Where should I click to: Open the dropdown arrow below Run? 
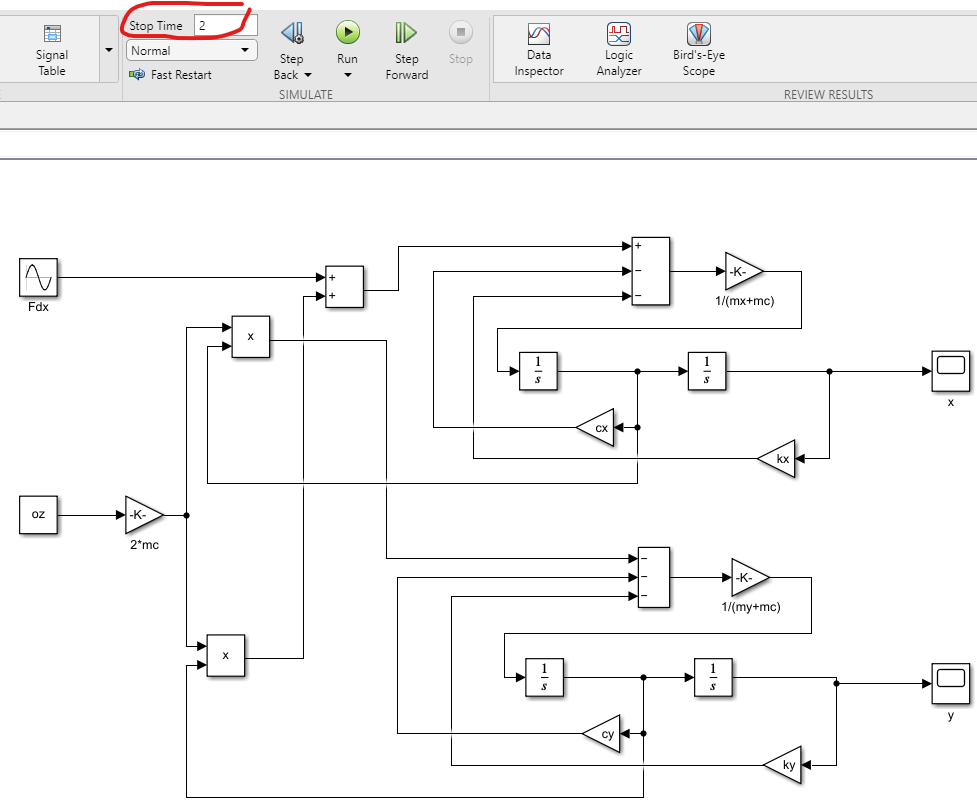tap(348, 75)
